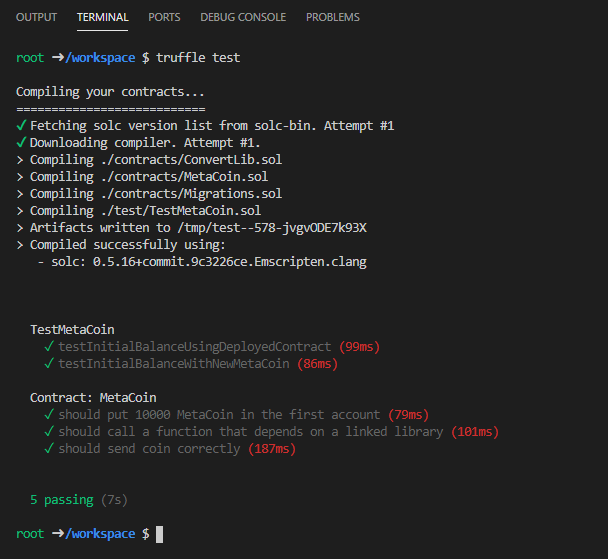This screenshot has width=608, height=559.
Task: Click the (86ms) duration text
Action: [317, 364]
